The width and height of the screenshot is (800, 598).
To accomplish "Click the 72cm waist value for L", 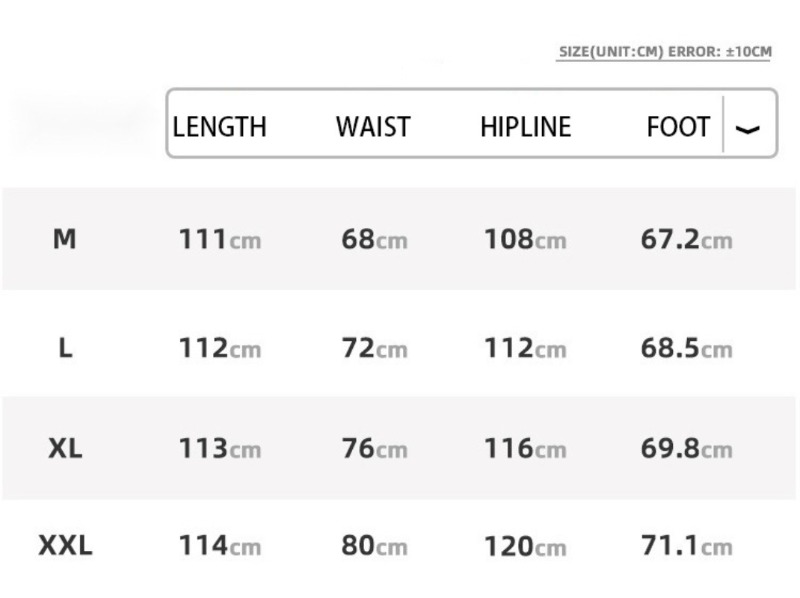I will [x=374, y=348].
